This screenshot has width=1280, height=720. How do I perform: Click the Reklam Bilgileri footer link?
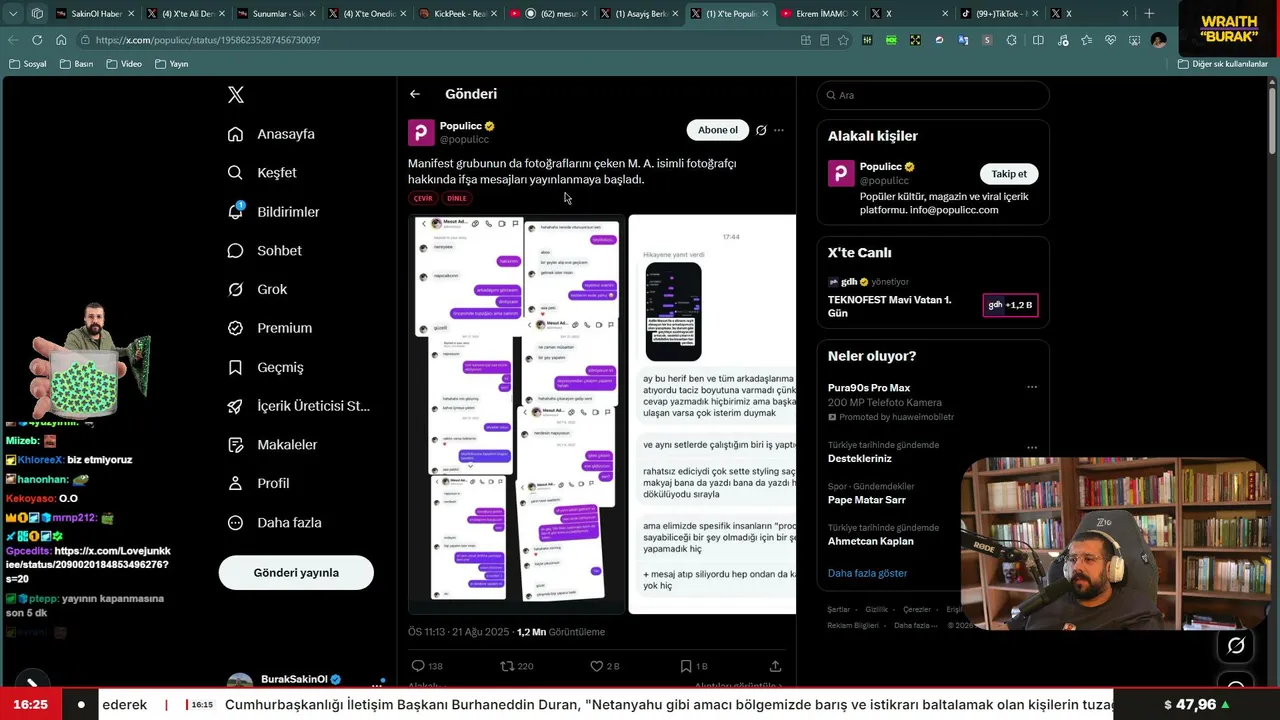point(853,626)
